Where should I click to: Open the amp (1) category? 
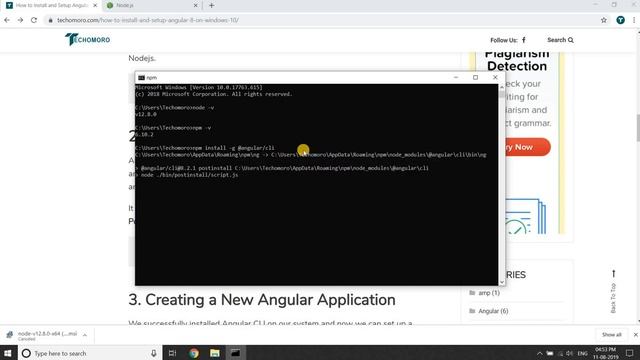click(489, 293)
